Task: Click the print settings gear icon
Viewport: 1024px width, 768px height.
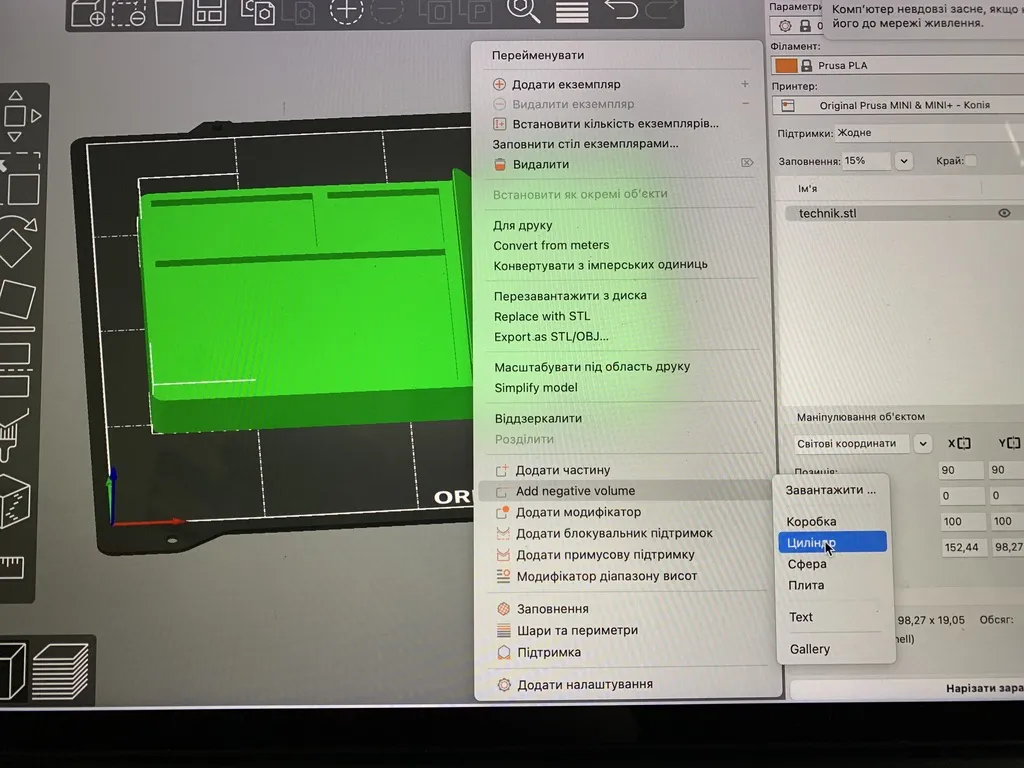Action: (x=785, y=25)
